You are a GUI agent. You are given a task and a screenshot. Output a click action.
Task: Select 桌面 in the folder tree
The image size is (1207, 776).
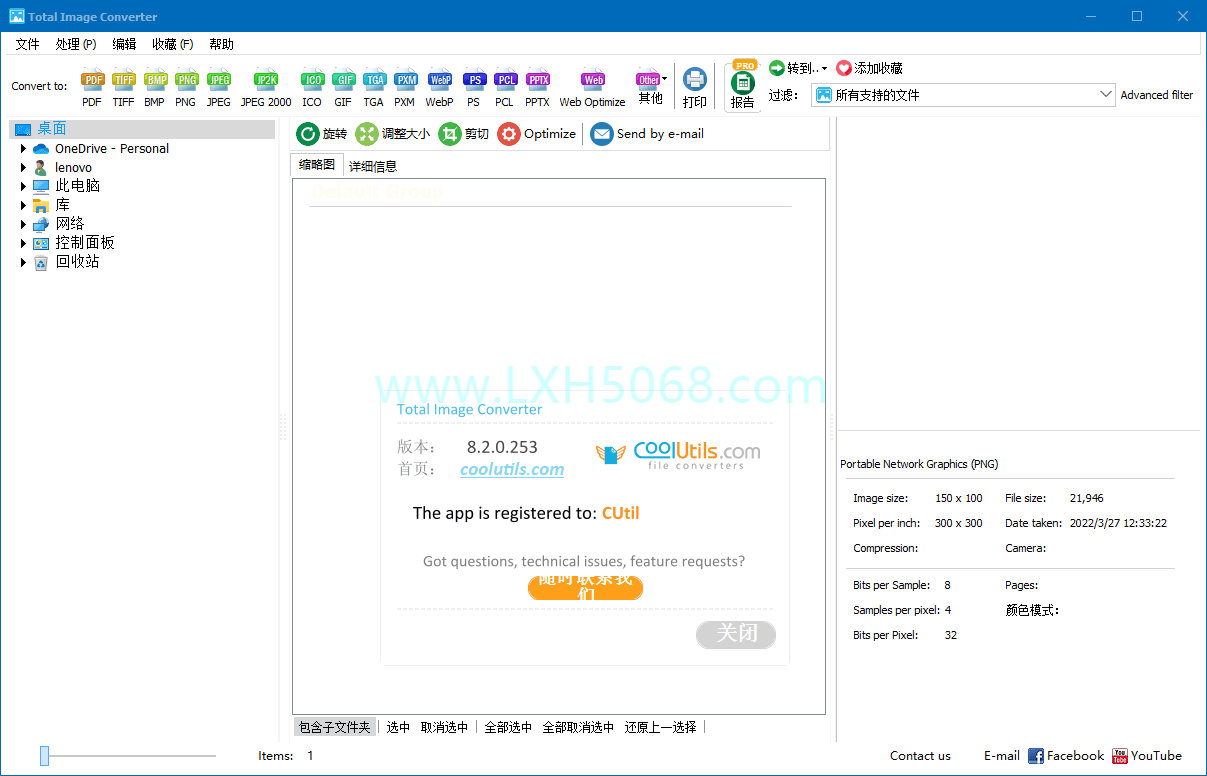click(x=52, y=129)
